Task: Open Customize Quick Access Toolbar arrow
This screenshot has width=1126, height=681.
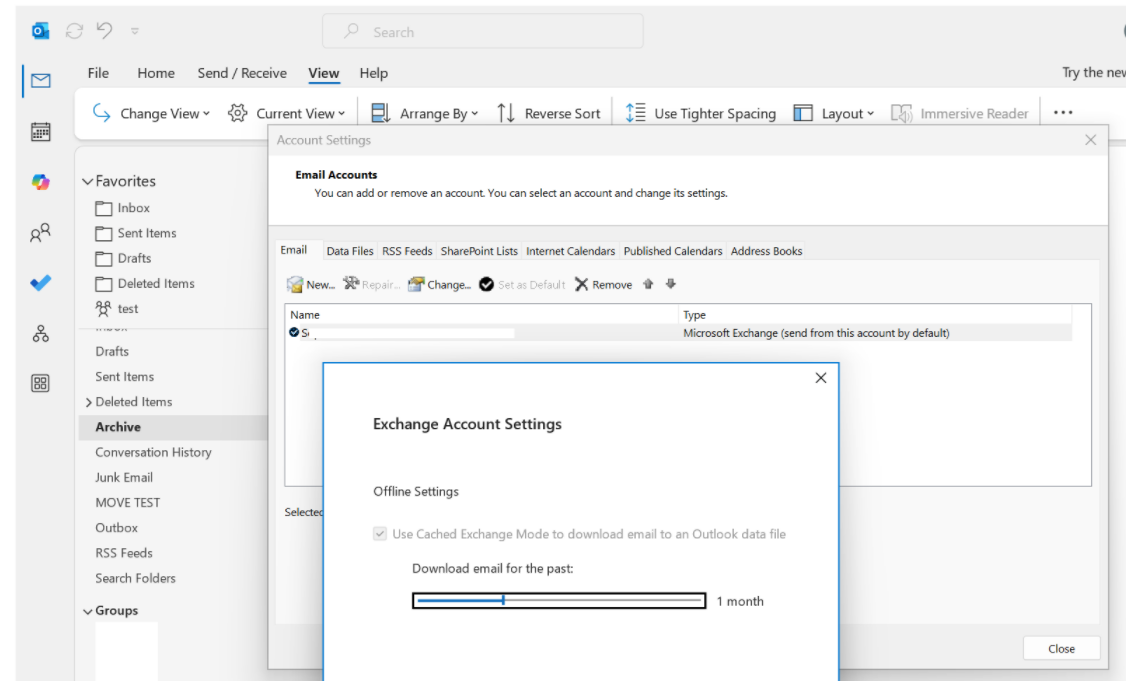Action: coord(135,31)
